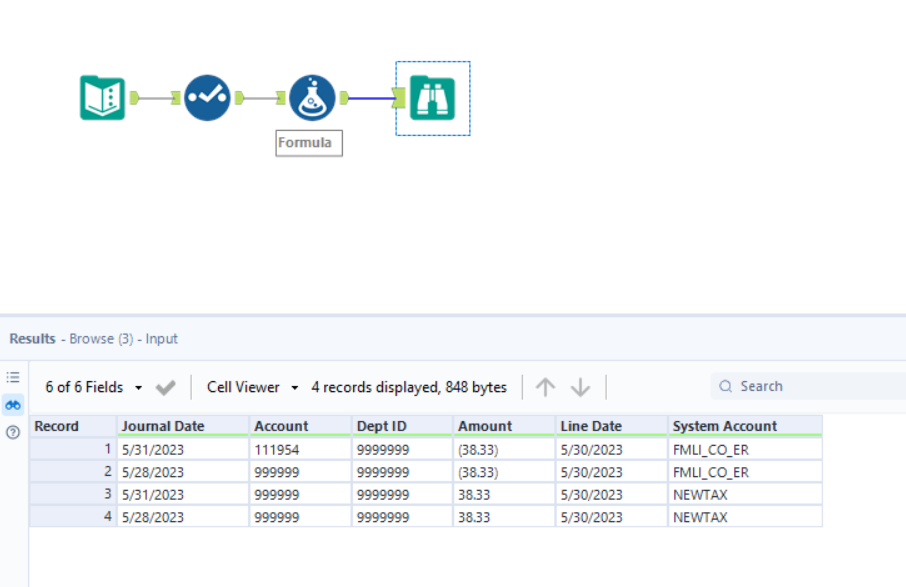The image size is (906, 587).
Task: Click the down arrow record navigation button
Action: [x=580, y=386]
